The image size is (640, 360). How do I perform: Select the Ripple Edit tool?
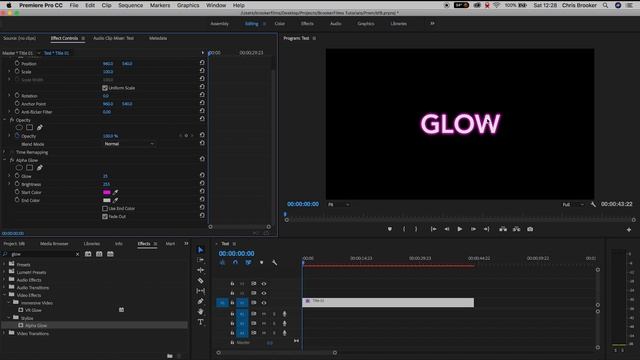pyautogui.click(x=200, y=270)
